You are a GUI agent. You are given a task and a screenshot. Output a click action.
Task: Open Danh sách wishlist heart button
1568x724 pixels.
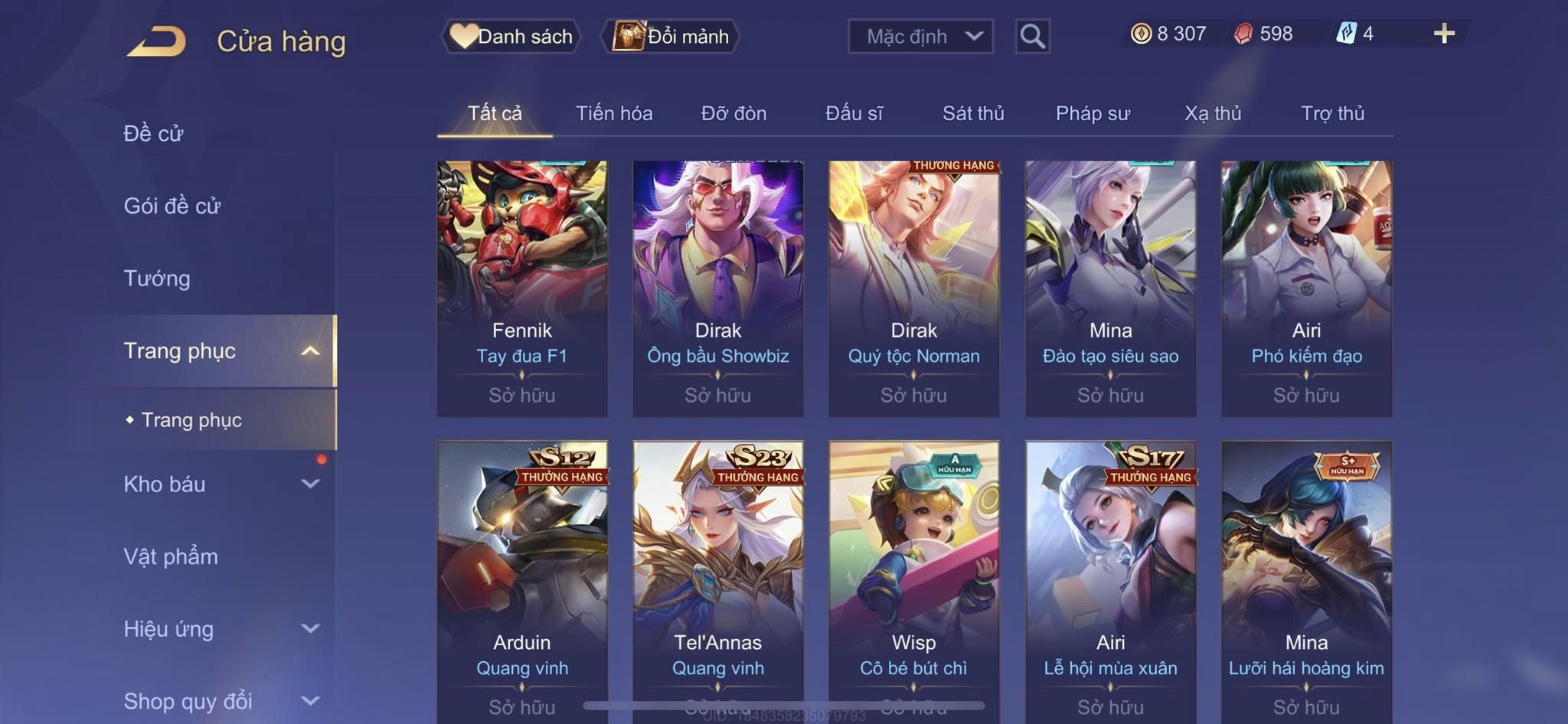click(x=511, y=36)
